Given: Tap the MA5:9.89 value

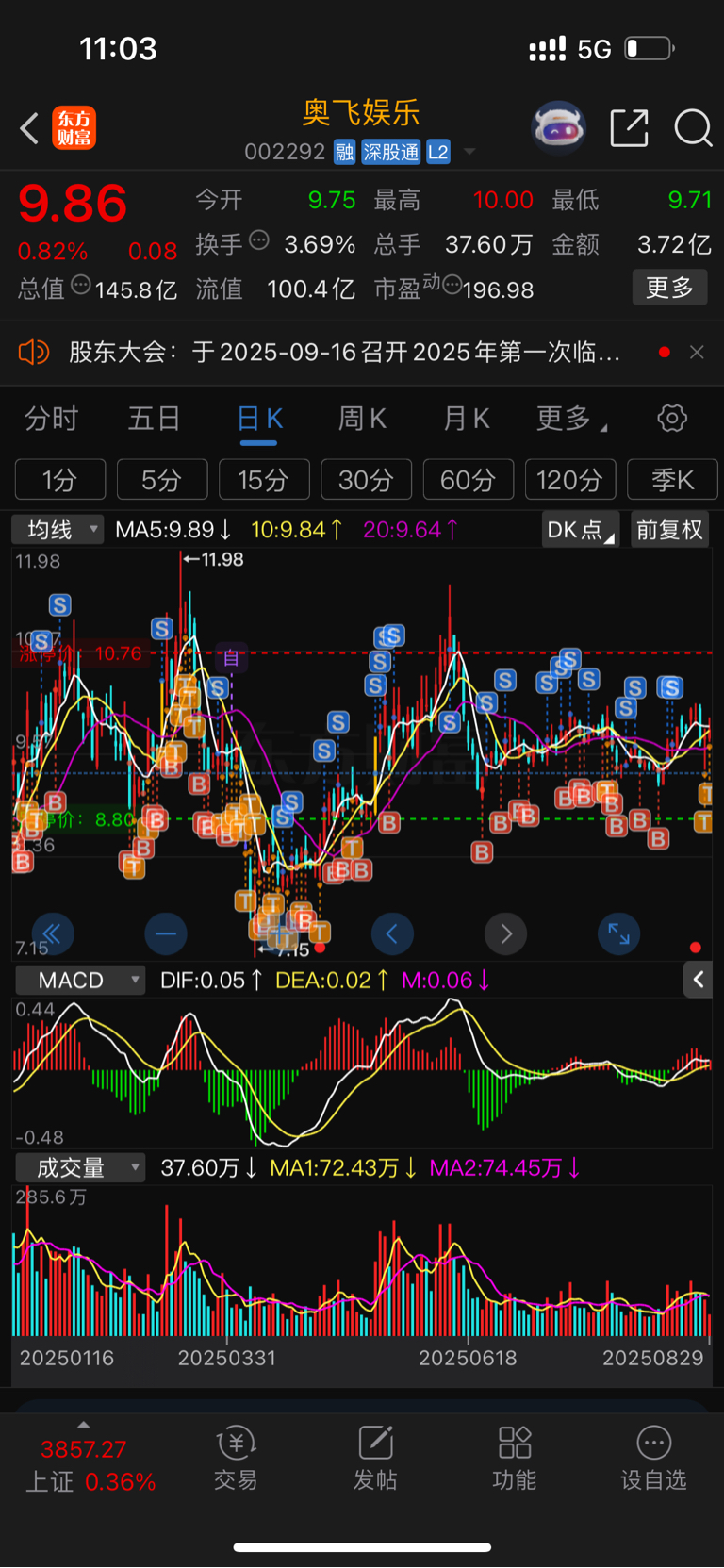Looking at the screenshot, I should (x=173, y=530).
